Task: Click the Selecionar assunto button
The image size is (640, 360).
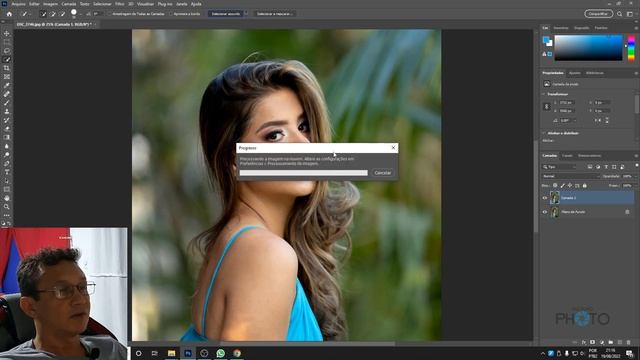Action: (226, 14)
